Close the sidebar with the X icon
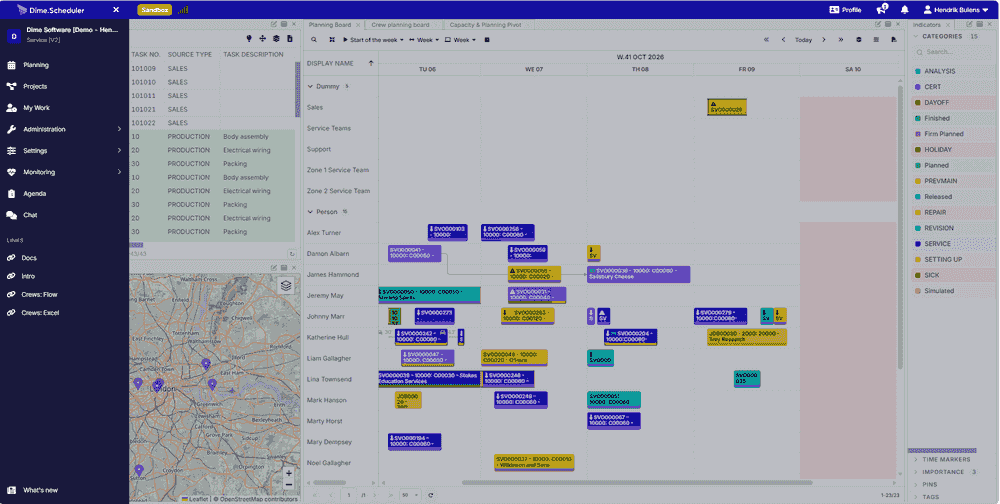The height and width of the screenshot is (504, 1000). (115, 10)
